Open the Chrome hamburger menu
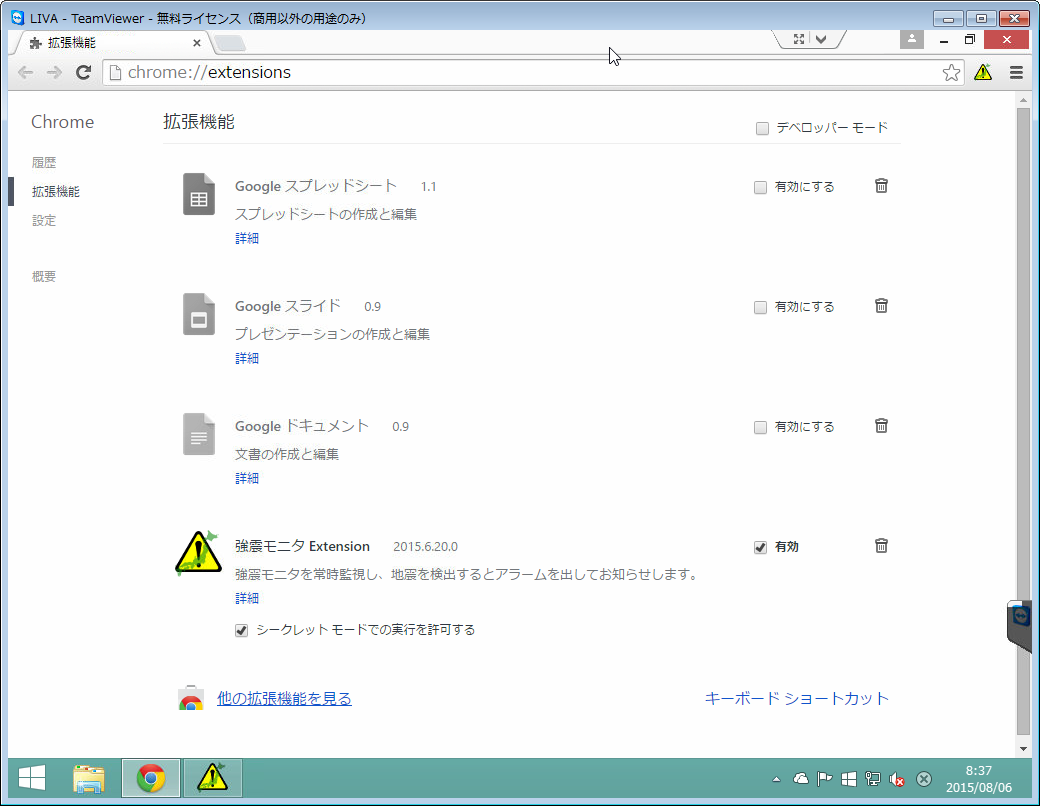Image resolution: width=1040 pixels, height=806 pixels. click(1016, 72)
